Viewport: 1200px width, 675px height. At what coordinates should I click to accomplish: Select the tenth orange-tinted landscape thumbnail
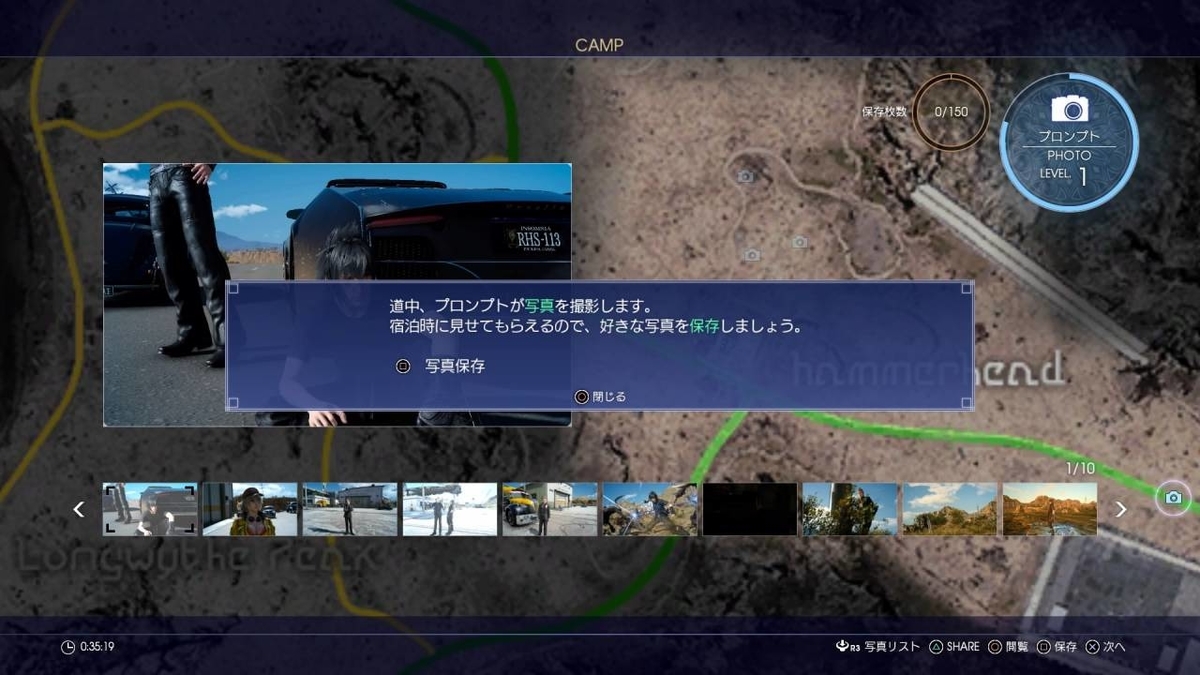(x=1050, y=509)
